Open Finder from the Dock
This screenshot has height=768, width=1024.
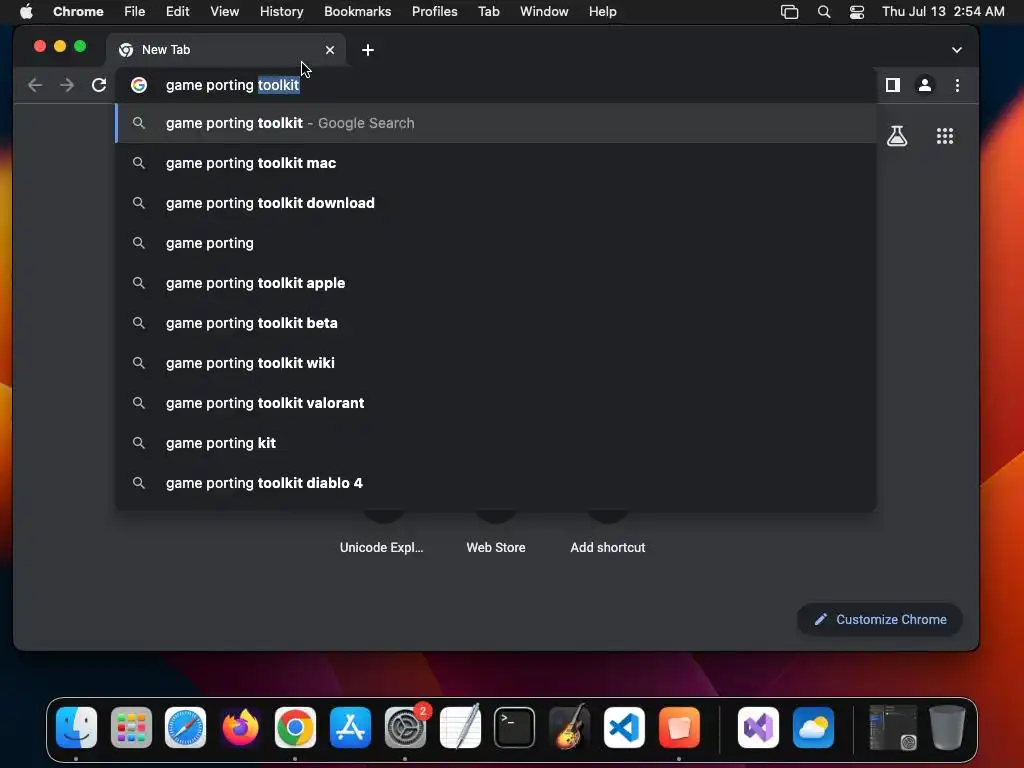[x=76, y=728]
